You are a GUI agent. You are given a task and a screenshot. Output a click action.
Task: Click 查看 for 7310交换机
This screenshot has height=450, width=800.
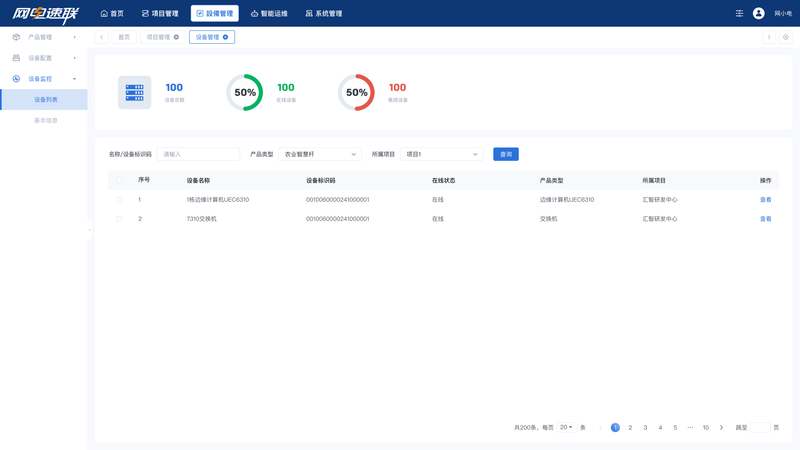click(765, 219)
